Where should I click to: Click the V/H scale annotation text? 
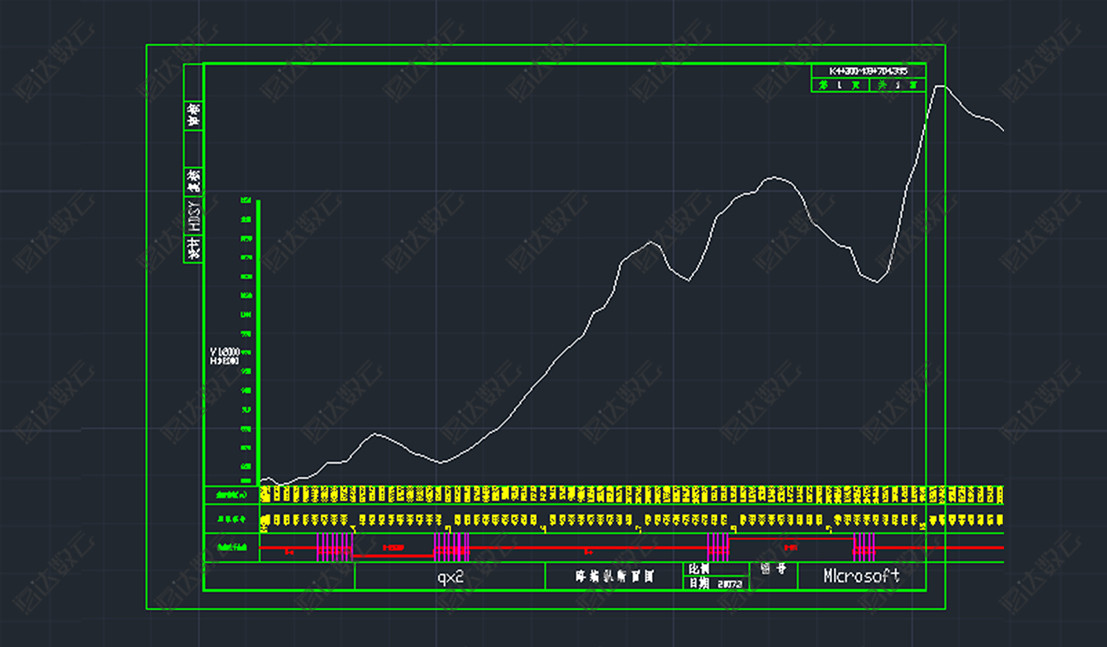coord(224,356)
